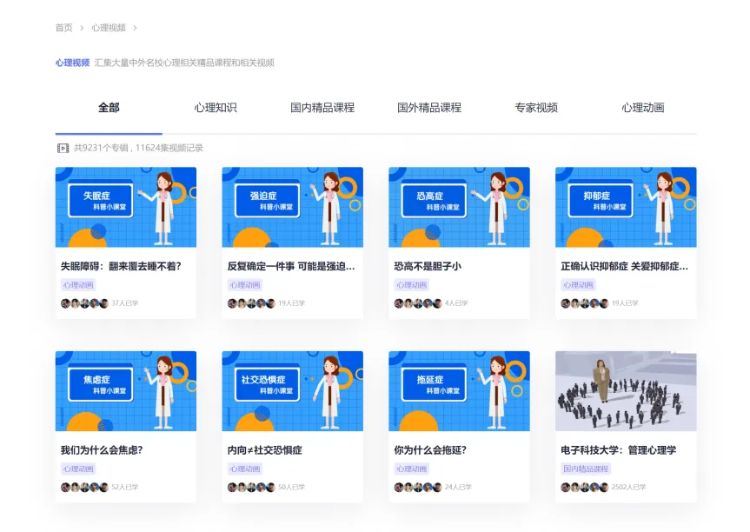Go to the 心理动画 tab

coord(642,108)
